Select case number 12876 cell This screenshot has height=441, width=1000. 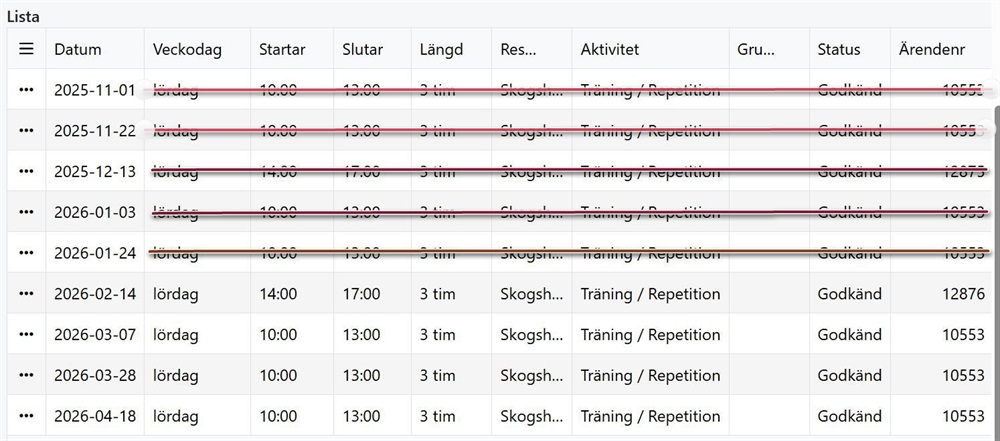963,294
